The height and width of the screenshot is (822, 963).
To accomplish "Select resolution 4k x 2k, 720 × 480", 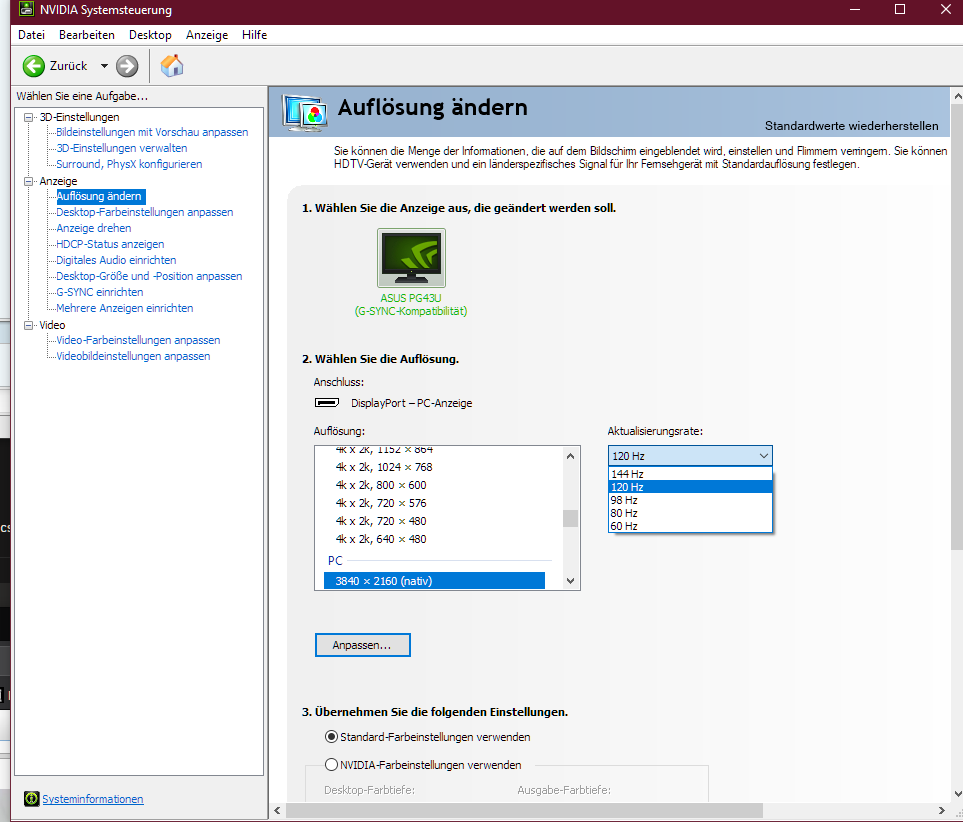I will (381, 520).
